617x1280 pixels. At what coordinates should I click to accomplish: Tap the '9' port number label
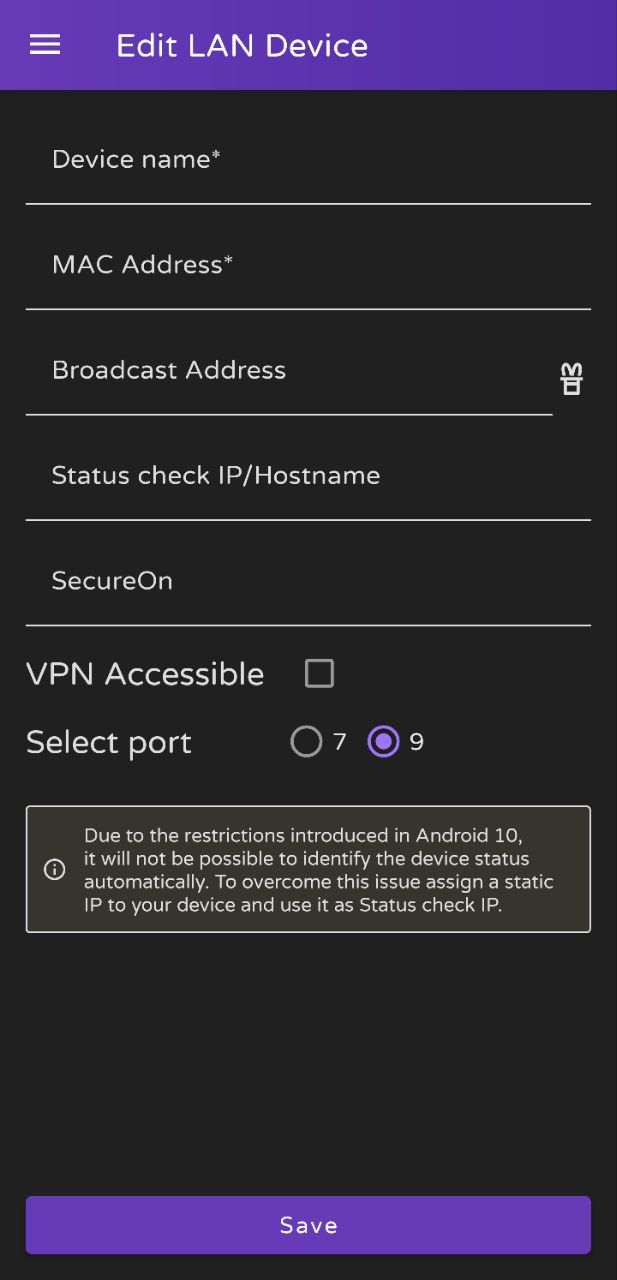(417, 742)
